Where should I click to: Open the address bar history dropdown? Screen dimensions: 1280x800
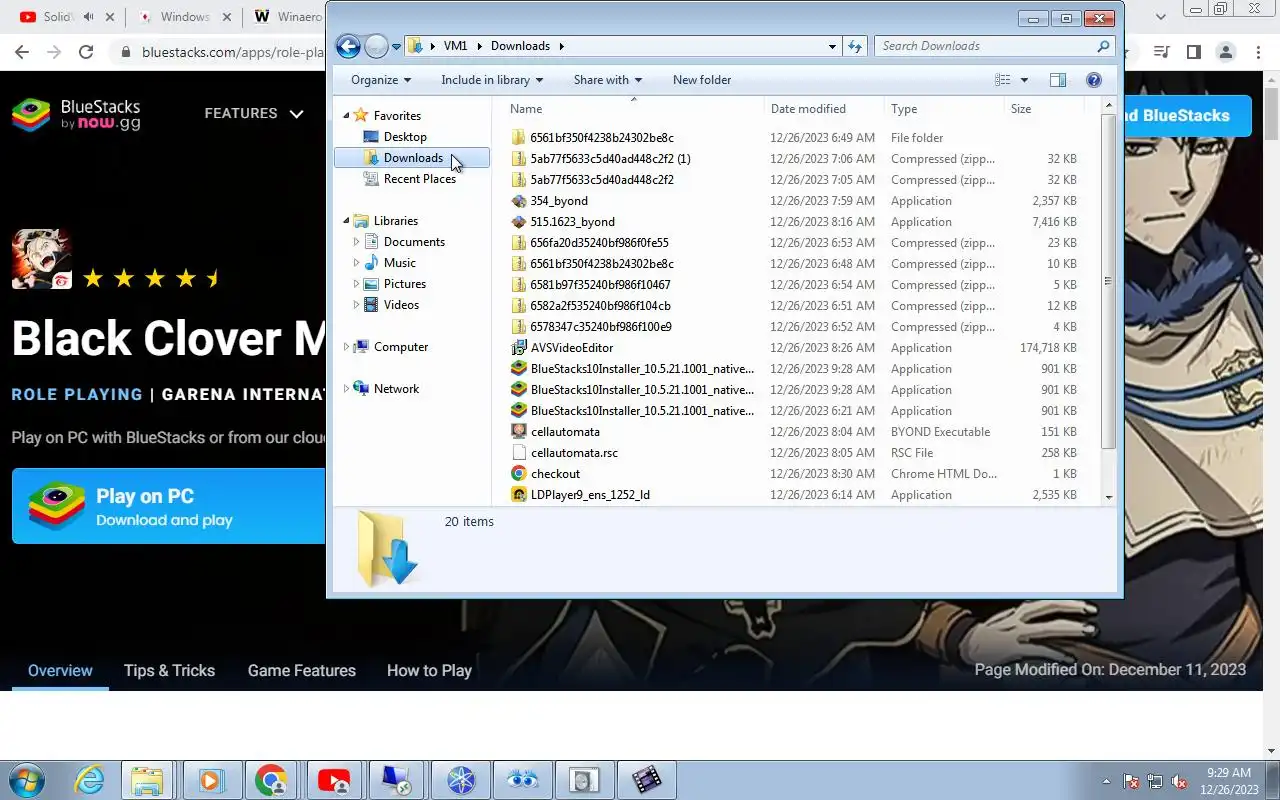[x=832, y=46]
